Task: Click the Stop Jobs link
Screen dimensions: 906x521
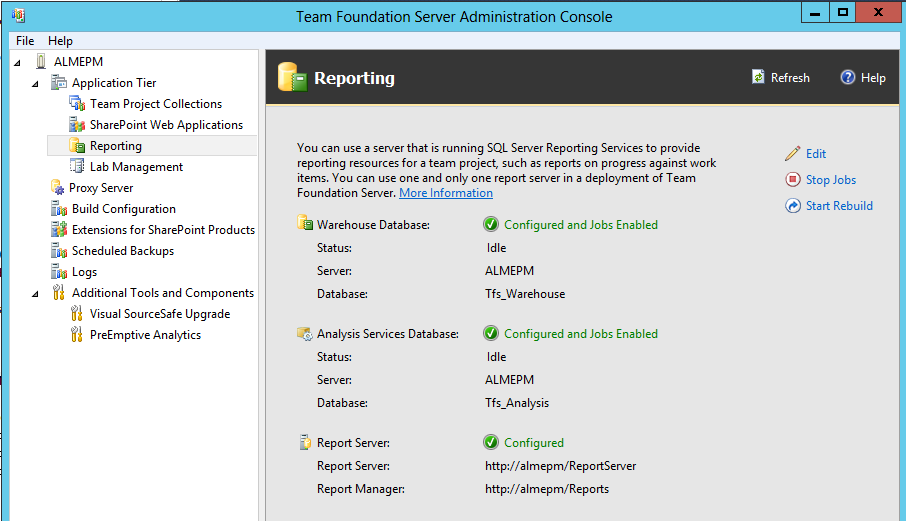Action: coord(831,180)
